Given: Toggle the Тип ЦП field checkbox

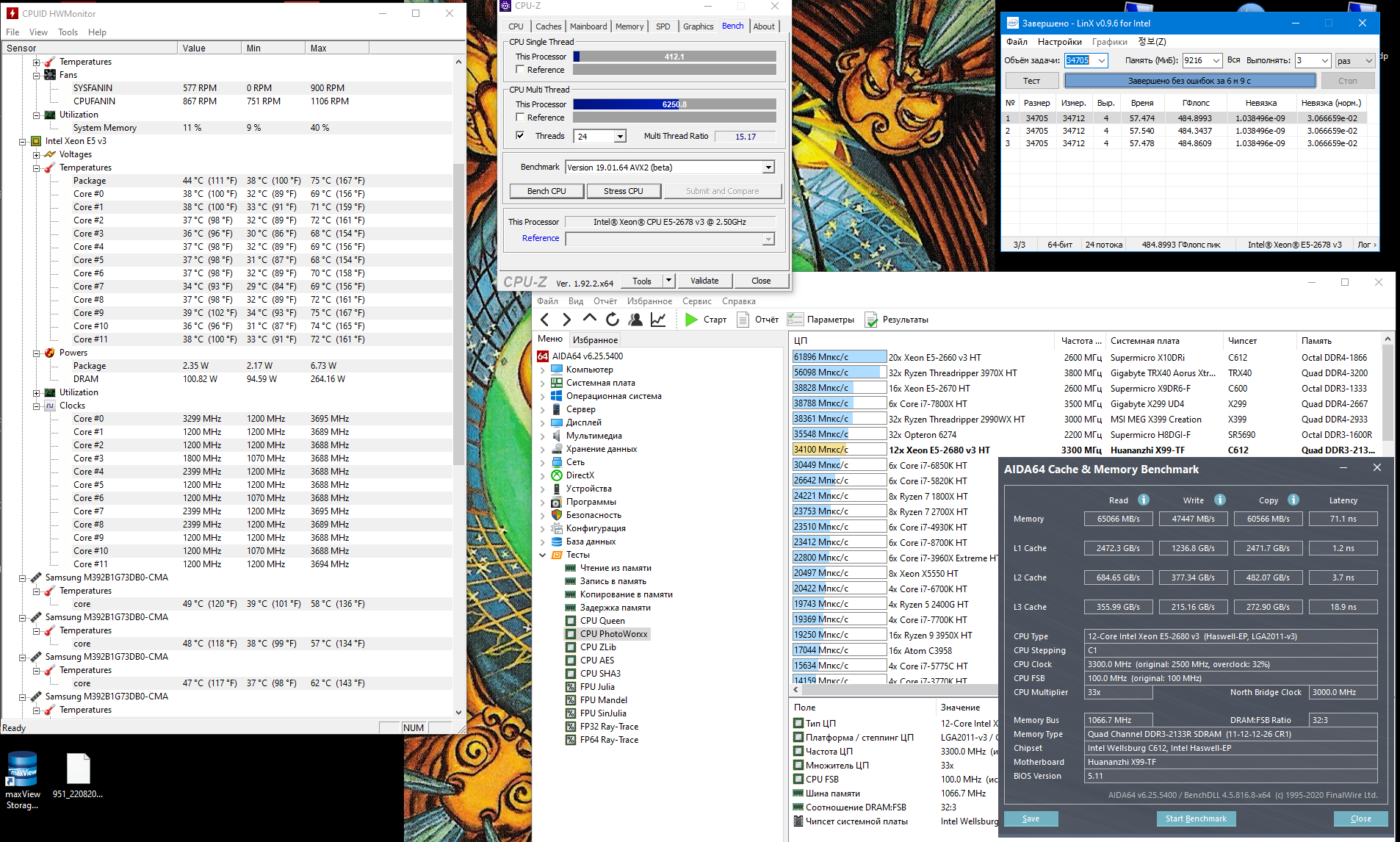Looking at the screenshot, I should [798, 724].
